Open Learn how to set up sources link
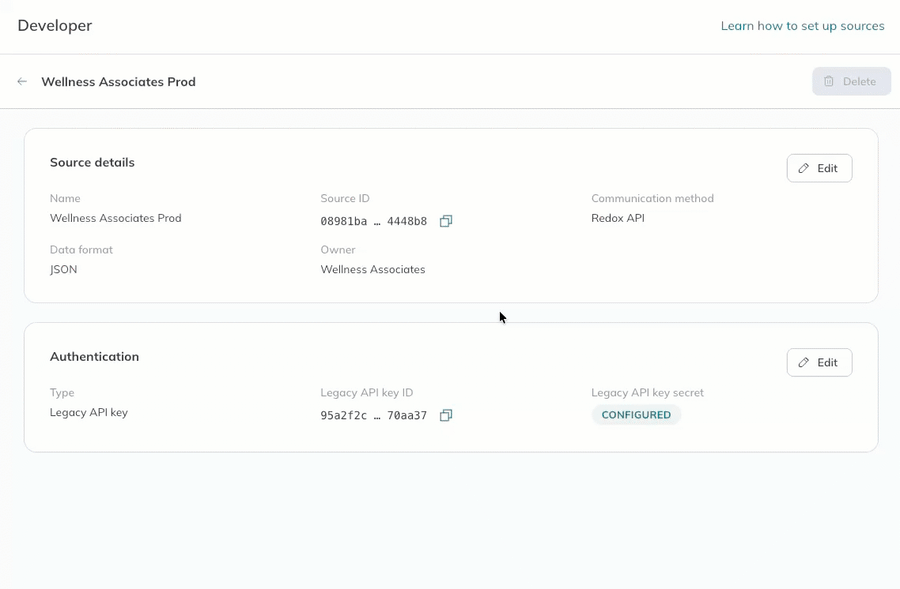The height and width of the screenshot is (589, 900). coord(802,26)
